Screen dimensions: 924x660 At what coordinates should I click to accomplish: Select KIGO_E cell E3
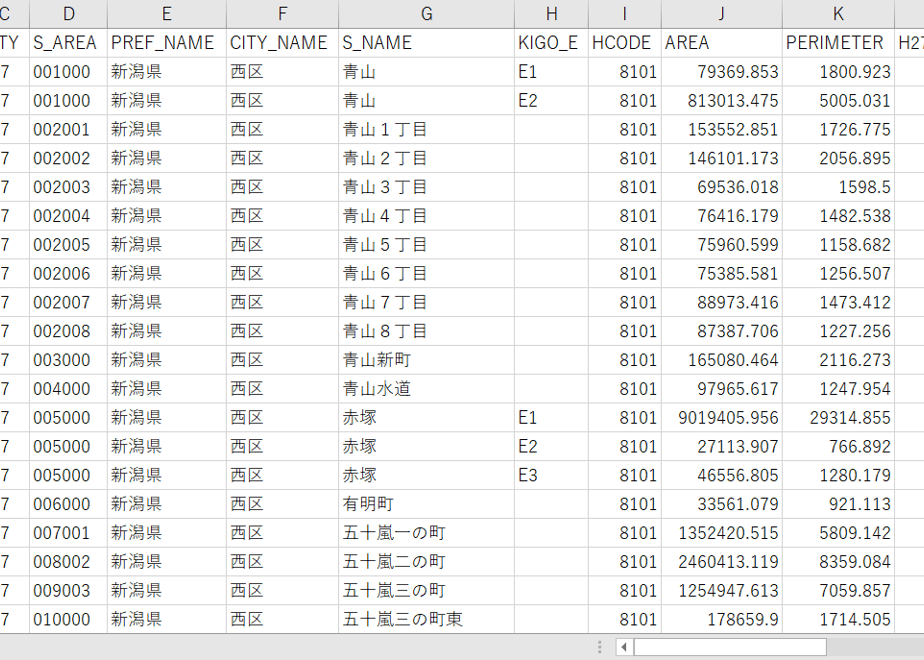[x=552, y=476]
